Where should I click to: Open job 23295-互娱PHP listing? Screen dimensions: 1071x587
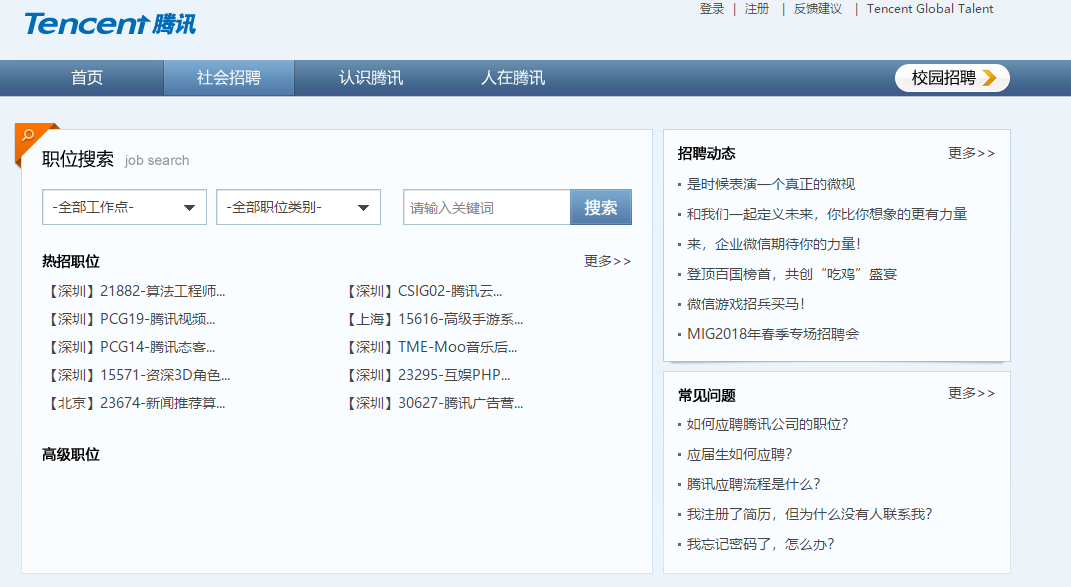[426, 375]
